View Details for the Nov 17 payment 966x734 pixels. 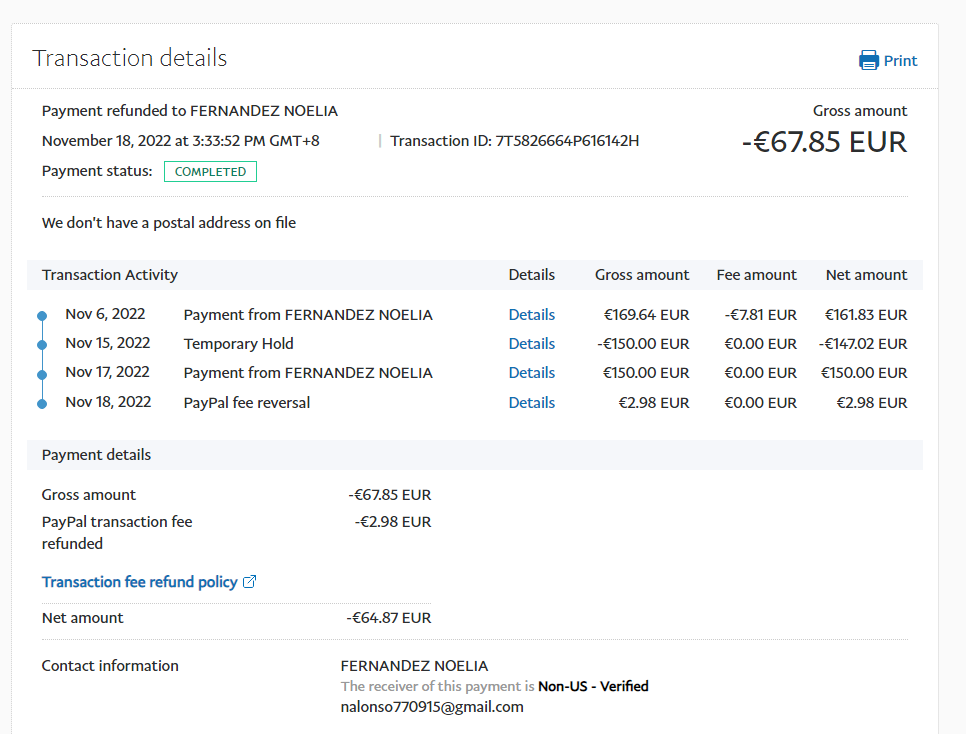coord(531,373)
